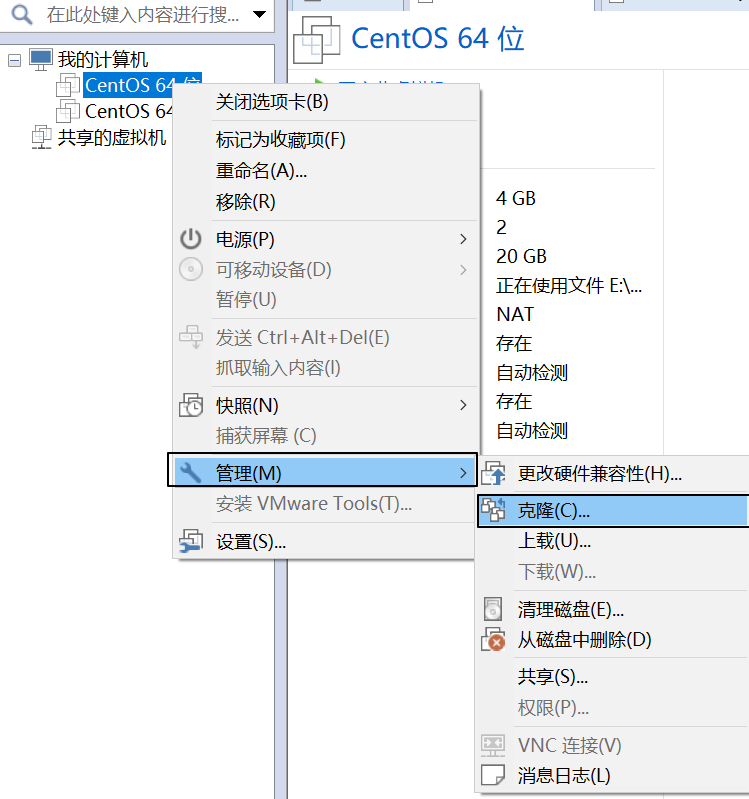Viewport: 749px width, 799px height.
Task: Select 共享(S)... in the submenu
Action: pos(613,677)
